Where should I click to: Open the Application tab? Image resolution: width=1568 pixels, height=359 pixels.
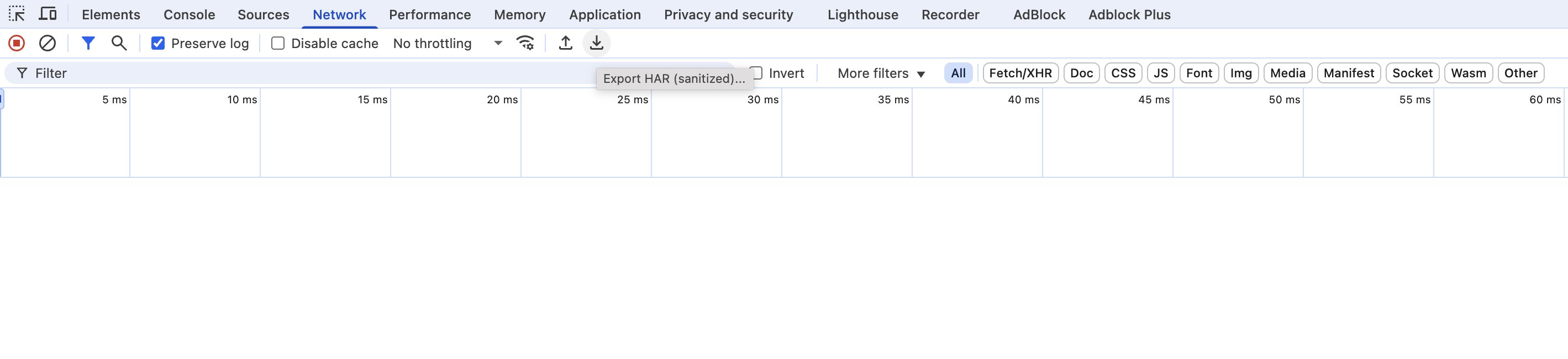[x=604, y=14]
